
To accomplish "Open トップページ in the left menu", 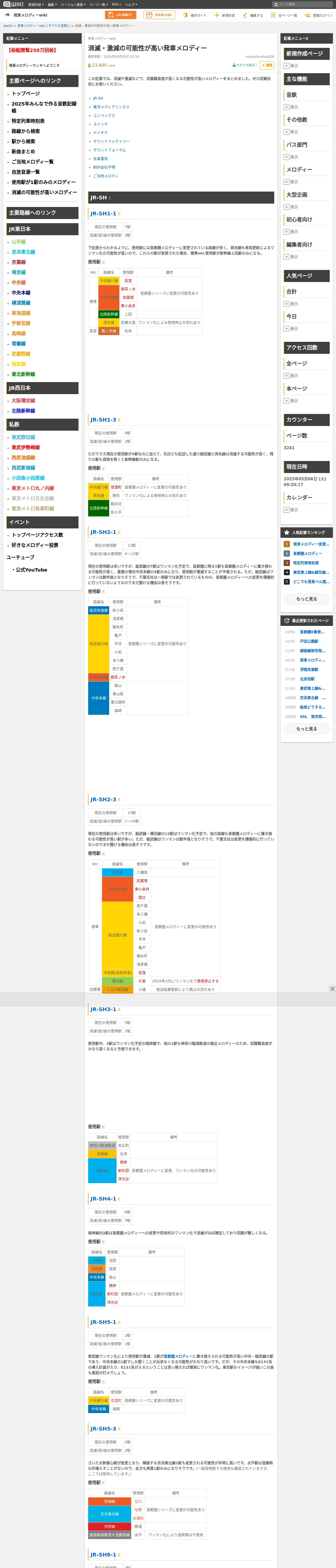I will [x=26, y=94].
